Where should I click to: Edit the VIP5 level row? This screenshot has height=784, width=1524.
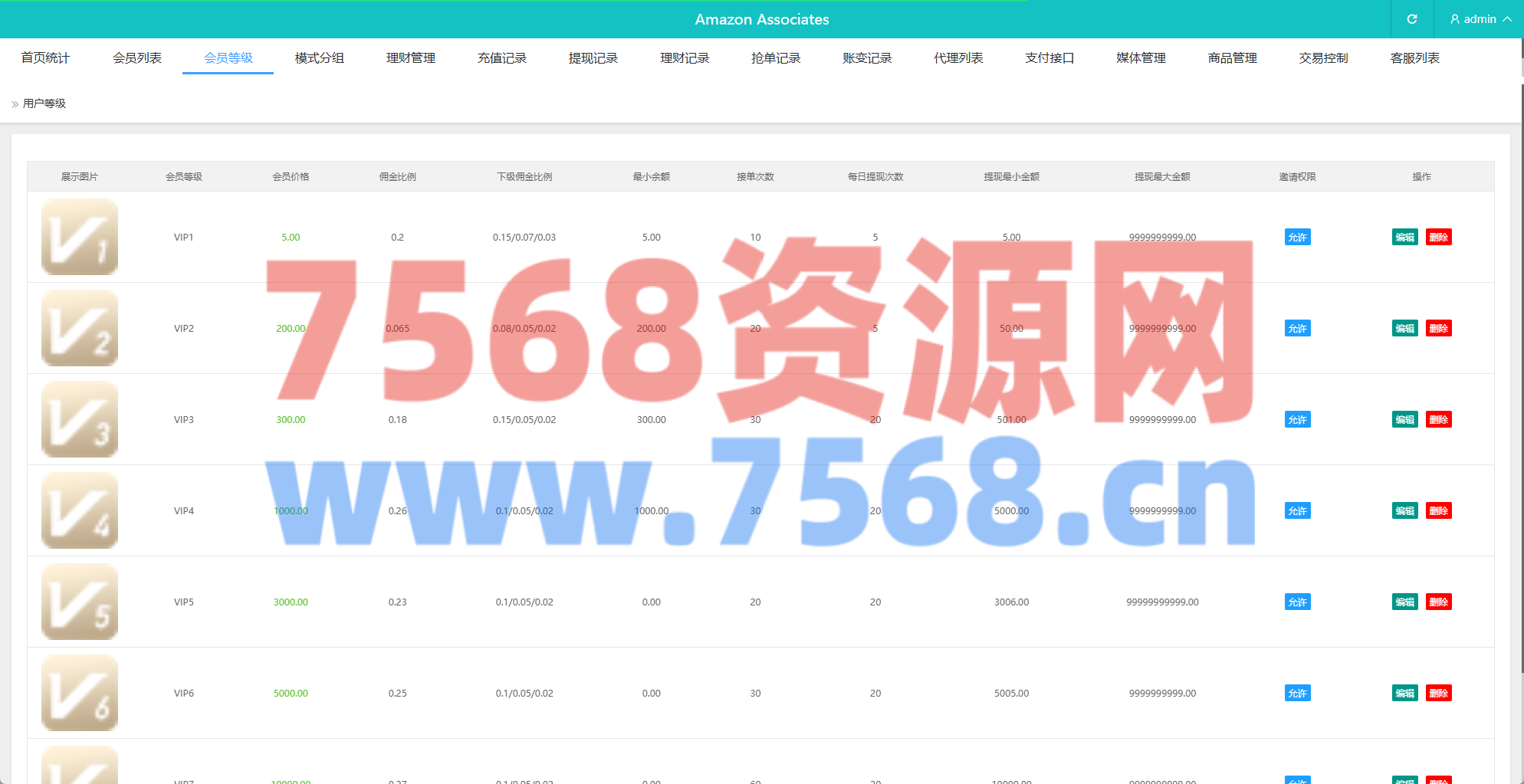[1404, 602]
